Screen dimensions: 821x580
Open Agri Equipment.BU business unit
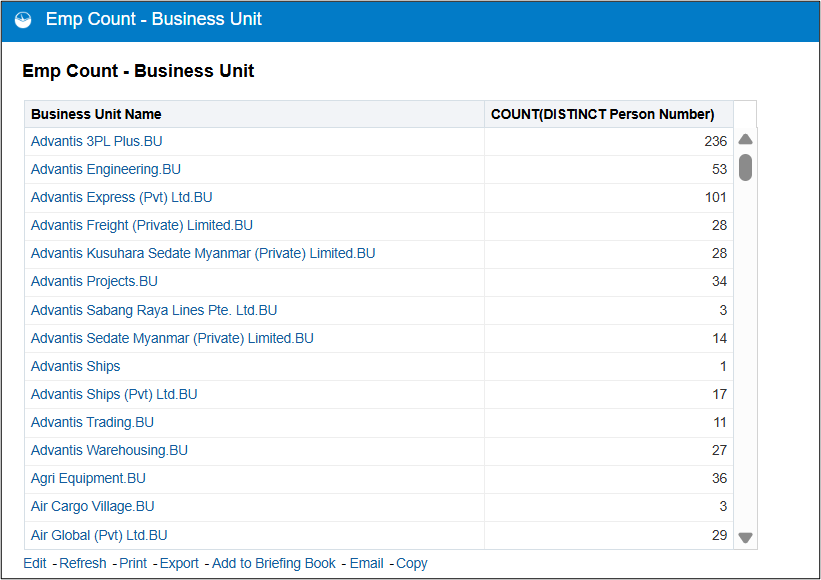[88, 478]
